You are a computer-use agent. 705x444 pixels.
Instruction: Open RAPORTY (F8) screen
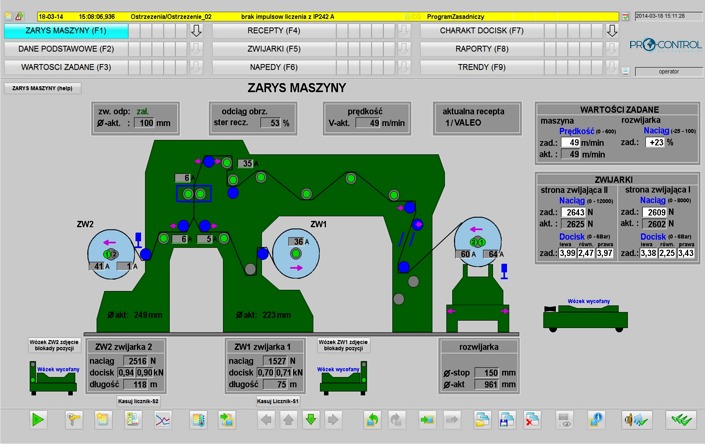(482, 49)
